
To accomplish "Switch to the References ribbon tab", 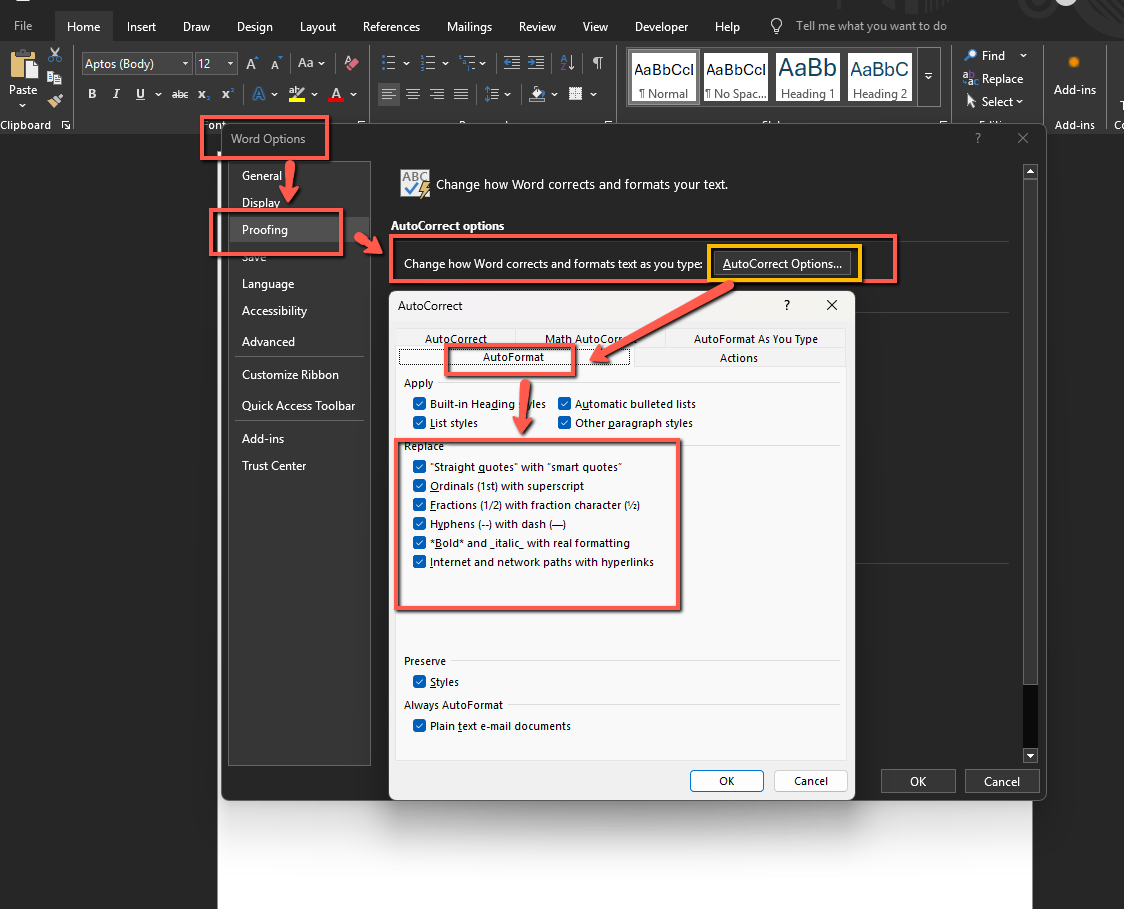I will point(391,27).
